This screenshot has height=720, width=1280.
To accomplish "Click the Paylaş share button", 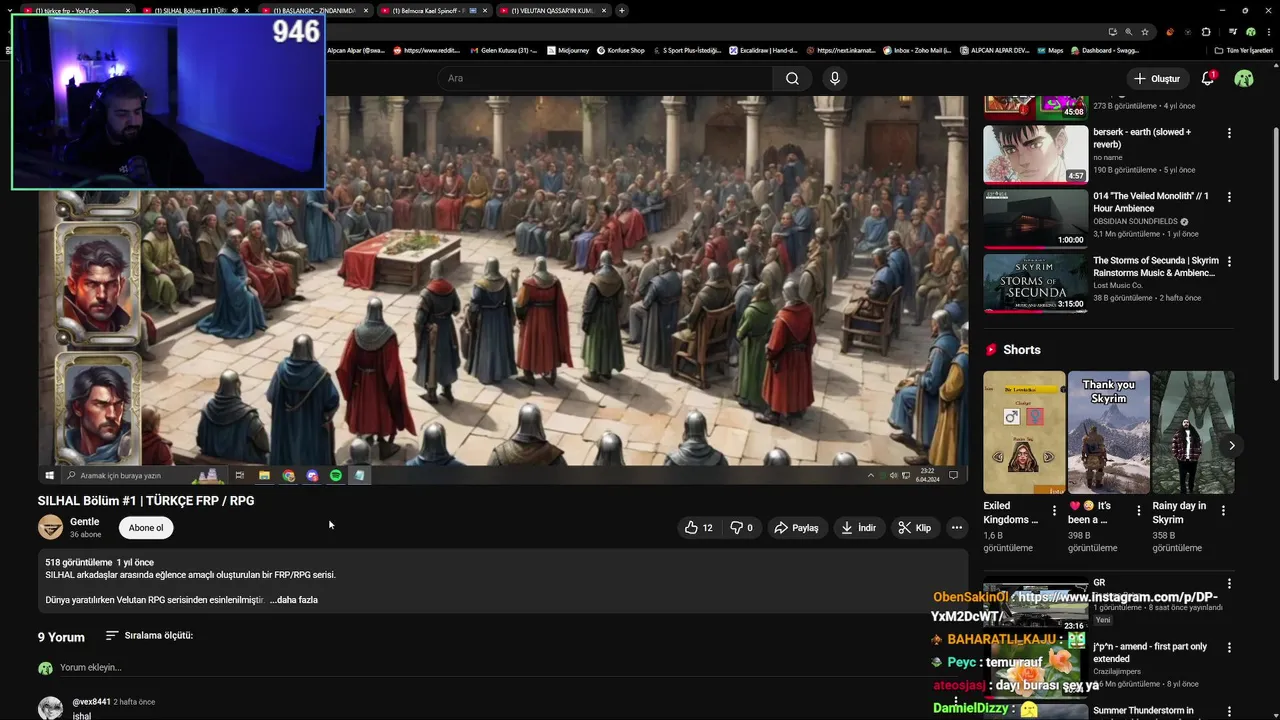I will pyautogui.click(x=797, y=528).
